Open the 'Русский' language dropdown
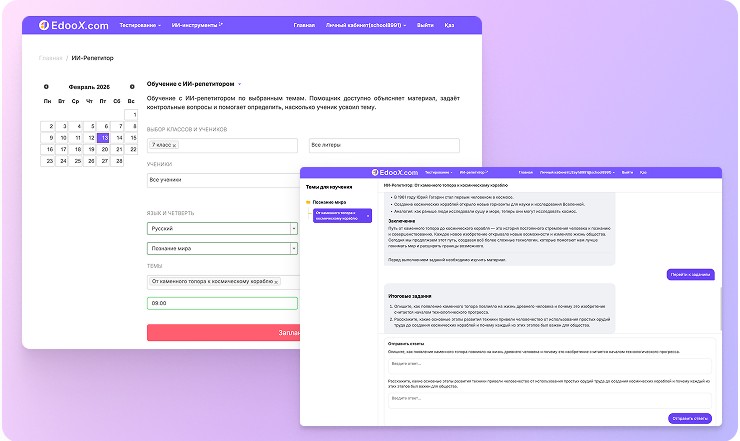 point(222,229)
